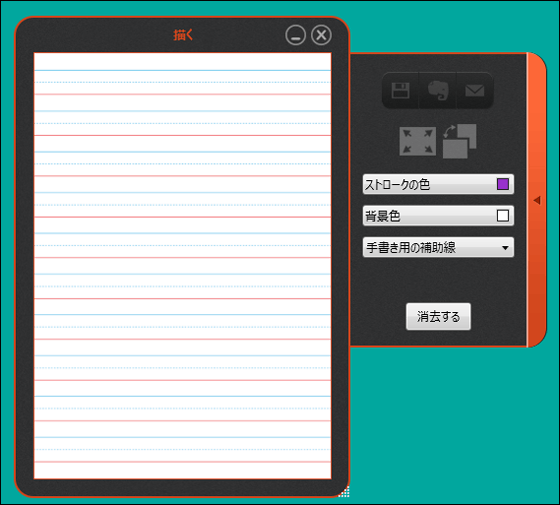Click the orange side tab strip
The width and height of the screenshot is (560, 505).
point(536,200)
